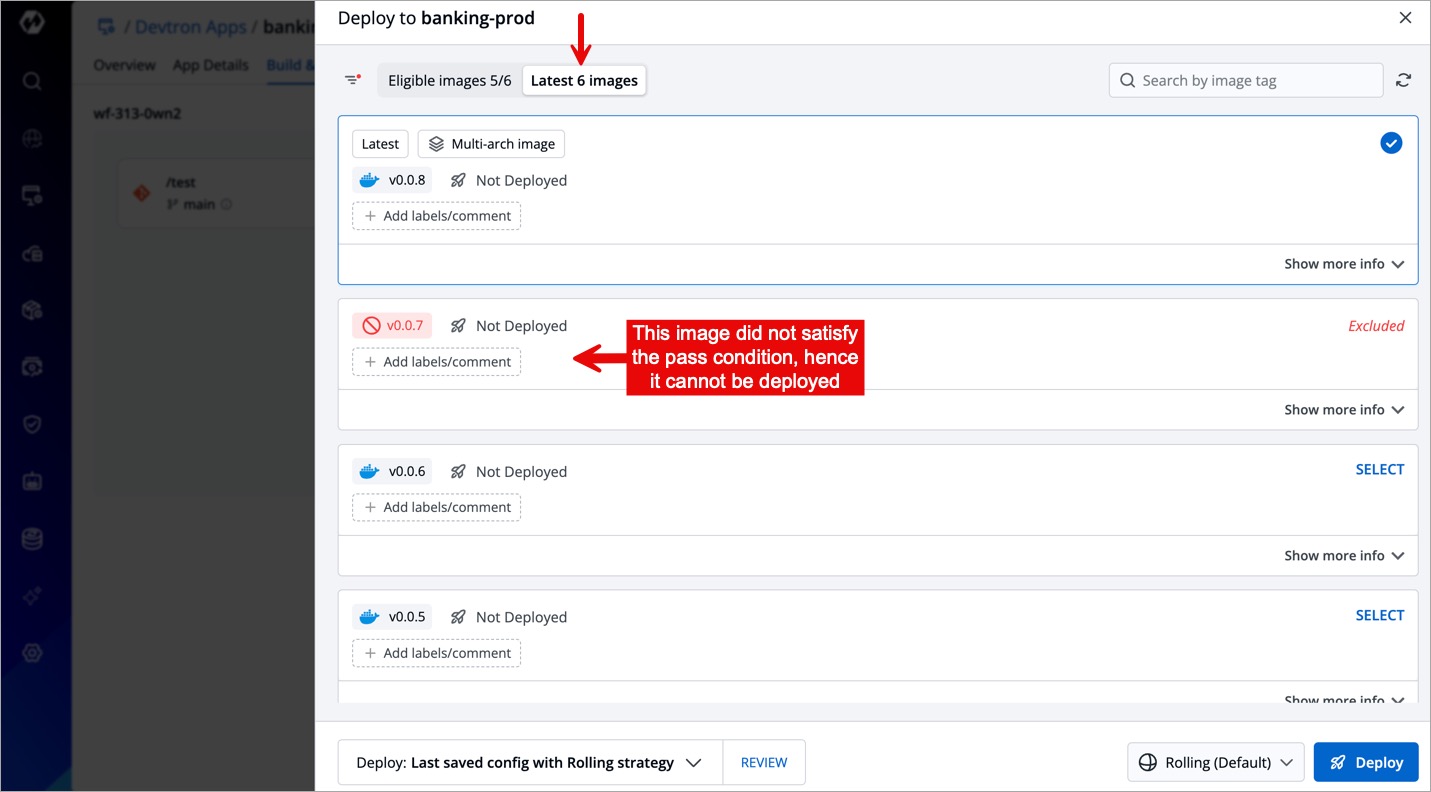Select image v0.0.5 for deployment
Viewport: 1431px width, 792px height.
[x=1379, y=616]
